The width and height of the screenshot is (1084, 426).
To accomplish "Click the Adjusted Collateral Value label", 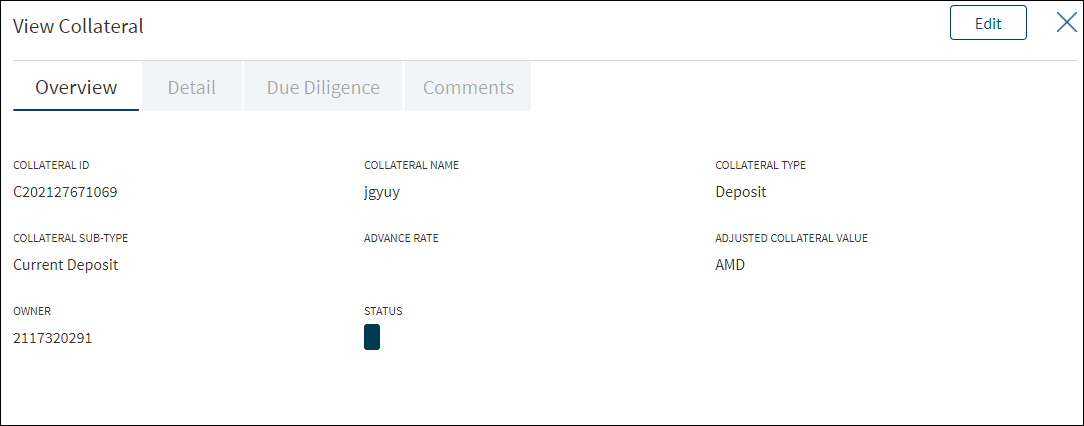I will pyautogui.click(x=792, y=239).
